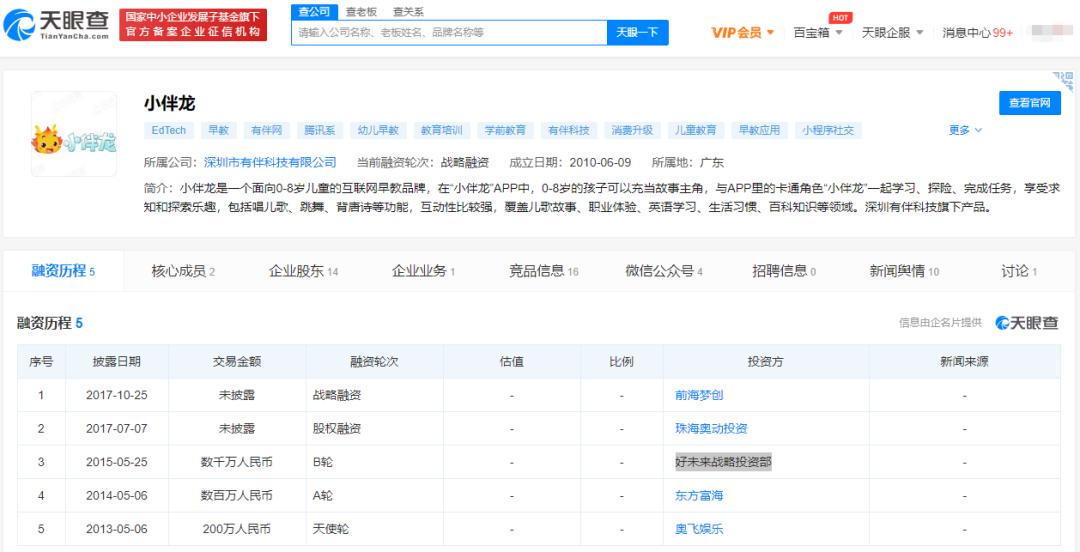Click the 融资历程 5 section heading
This screenshot has height=552, width=1080.
pyautogui.click(x=50, y=323)
